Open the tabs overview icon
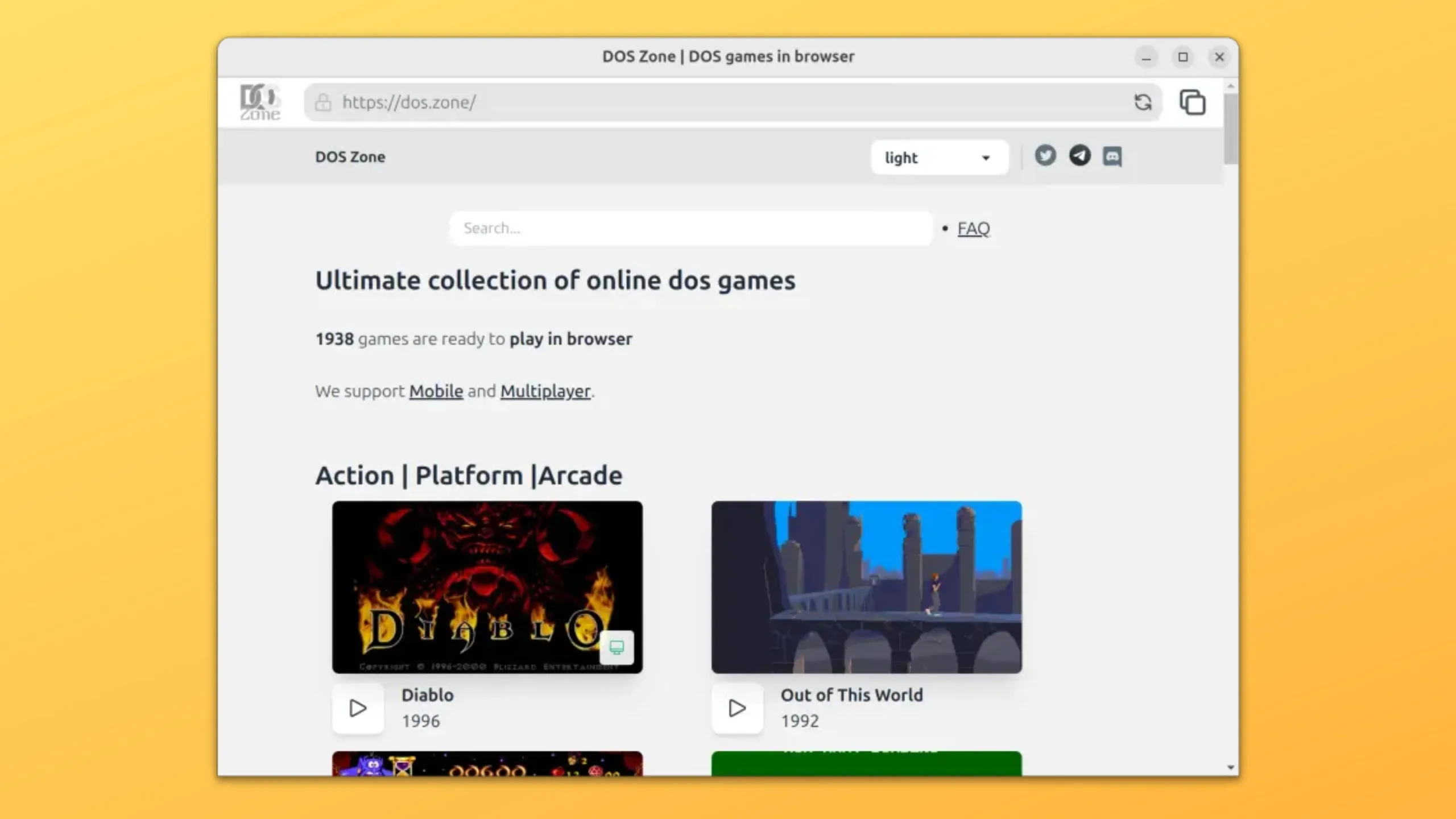The width and height of the screenshot is (1456, 819). 1192,102
